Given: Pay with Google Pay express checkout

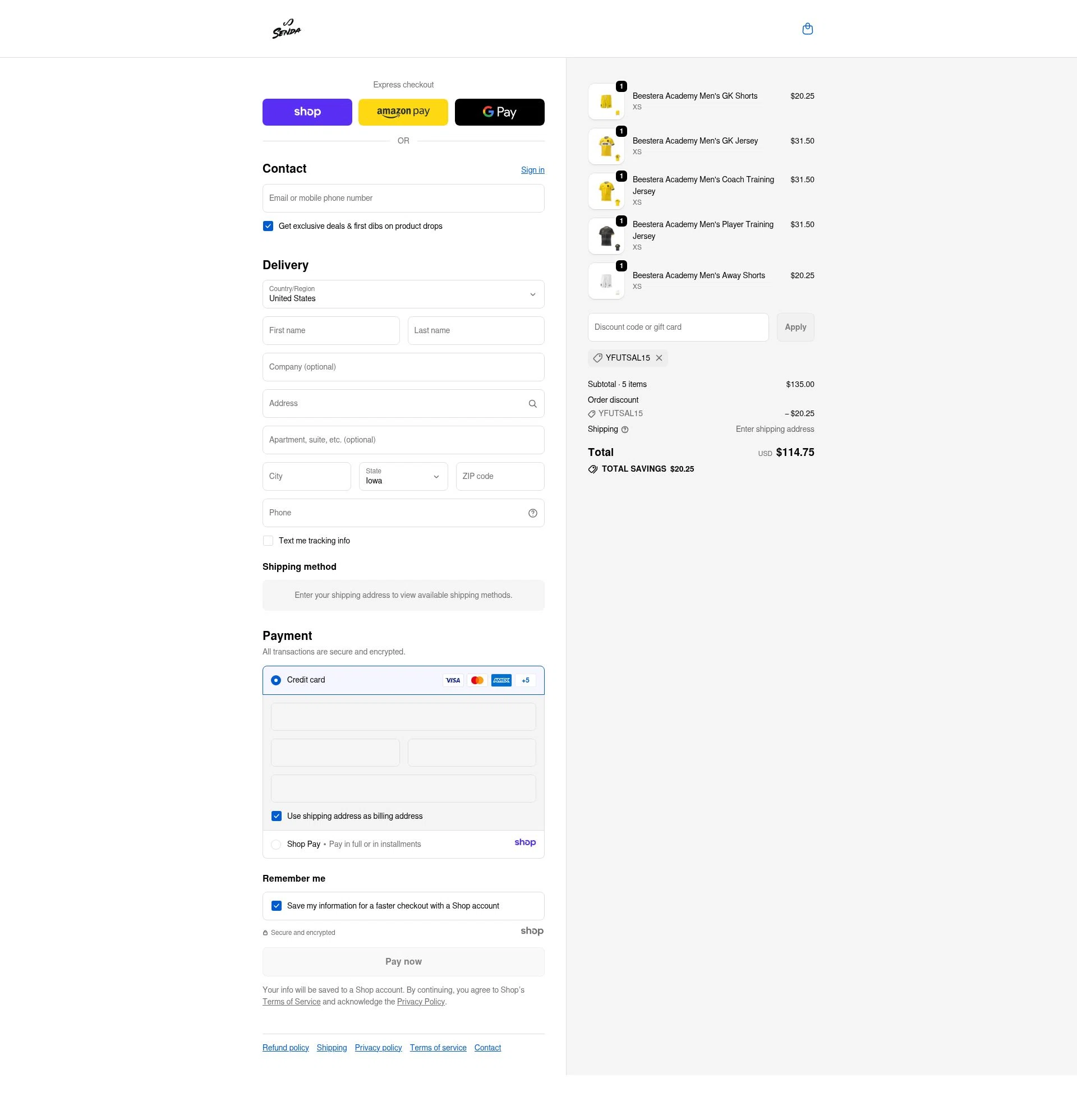Looking at the screenshot, I should pyautogui.click(x=499, y=112).
